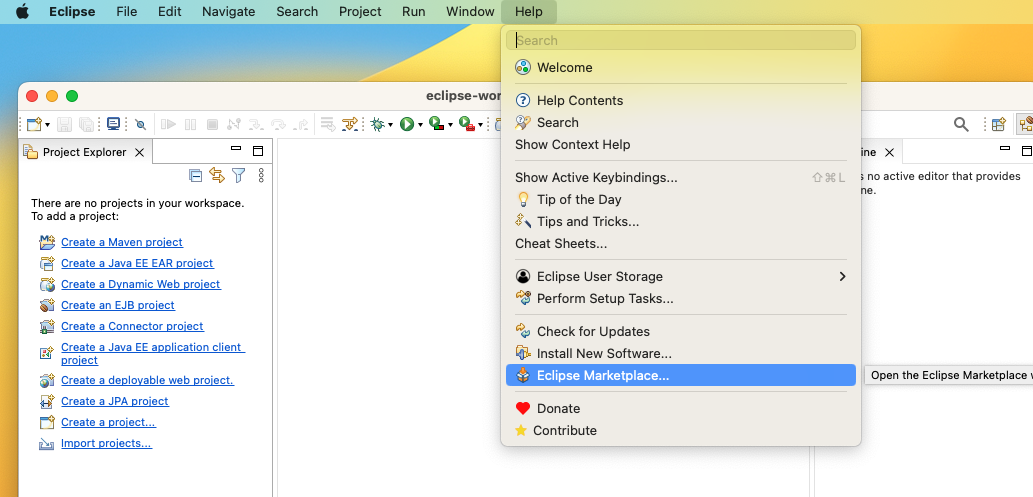Click Create a Java EE EAR project link
Viewport: 1033px width, 497px height.
(x=137, y=263)
